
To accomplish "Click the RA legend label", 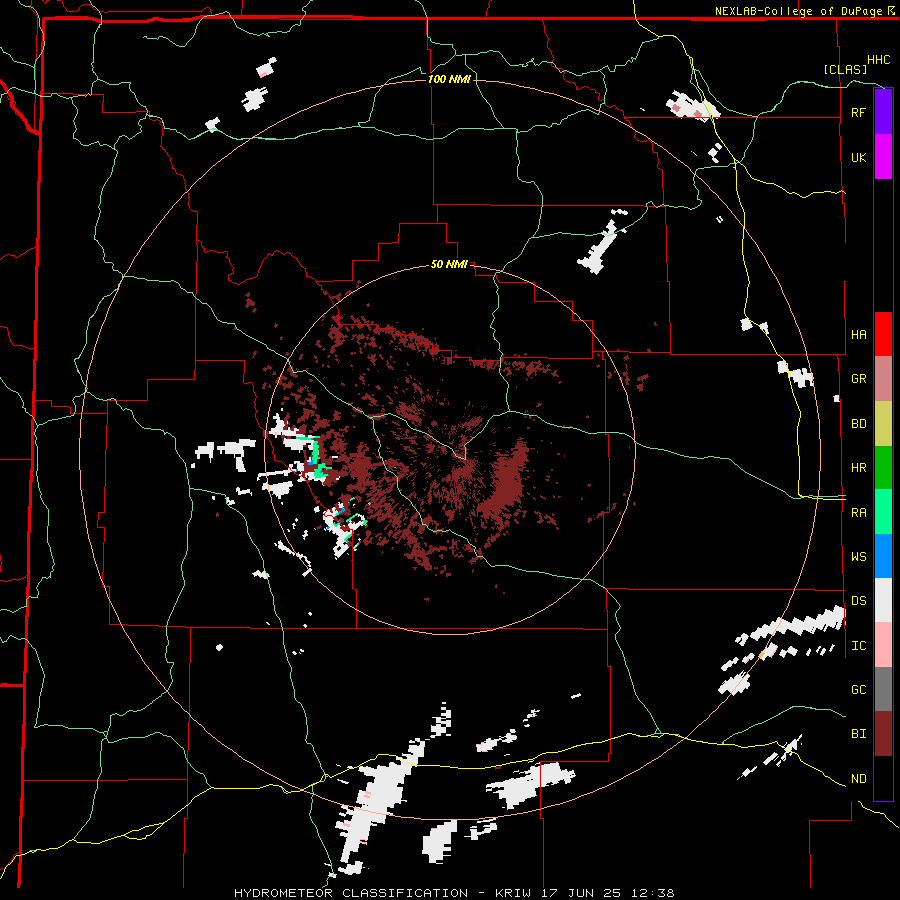I will pos(858,513).
